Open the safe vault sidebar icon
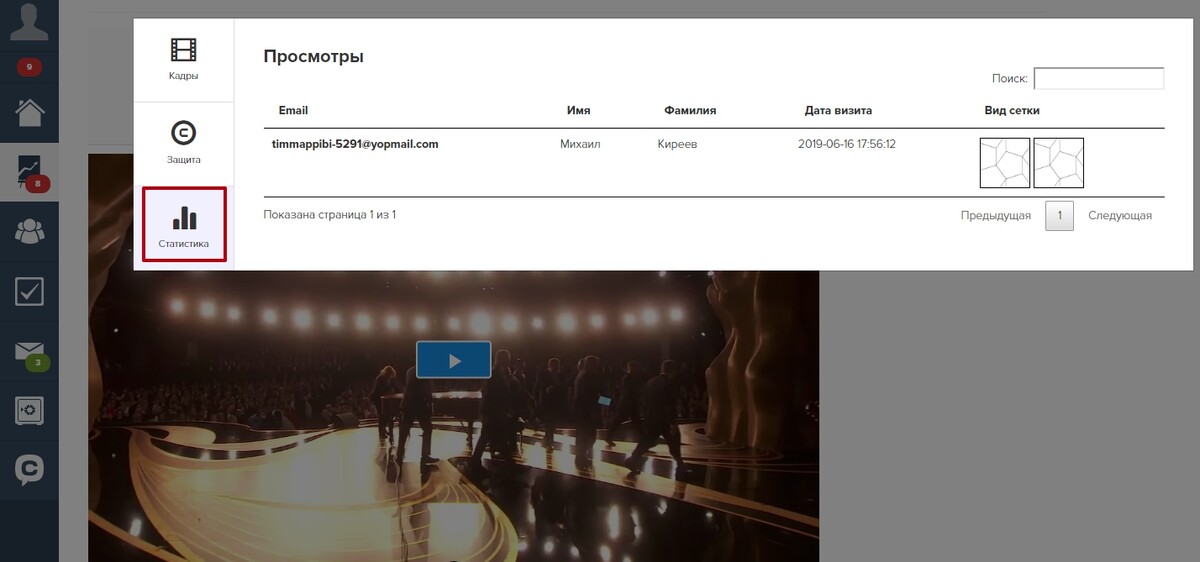The width and height of the screenshot is (1200, 562). [x=29, y=410]
